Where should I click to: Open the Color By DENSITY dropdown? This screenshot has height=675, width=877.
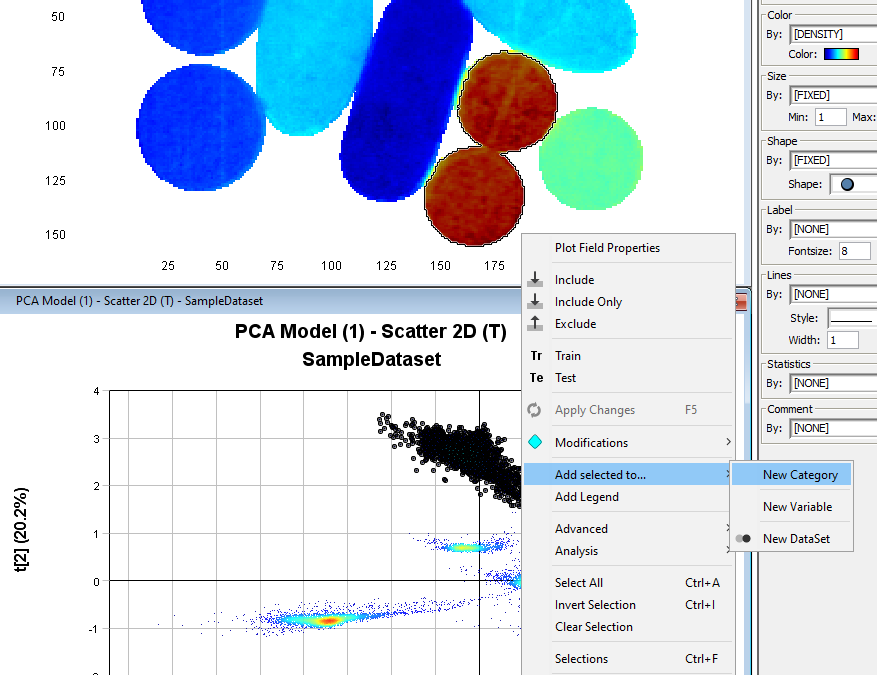tap(832, 35)
